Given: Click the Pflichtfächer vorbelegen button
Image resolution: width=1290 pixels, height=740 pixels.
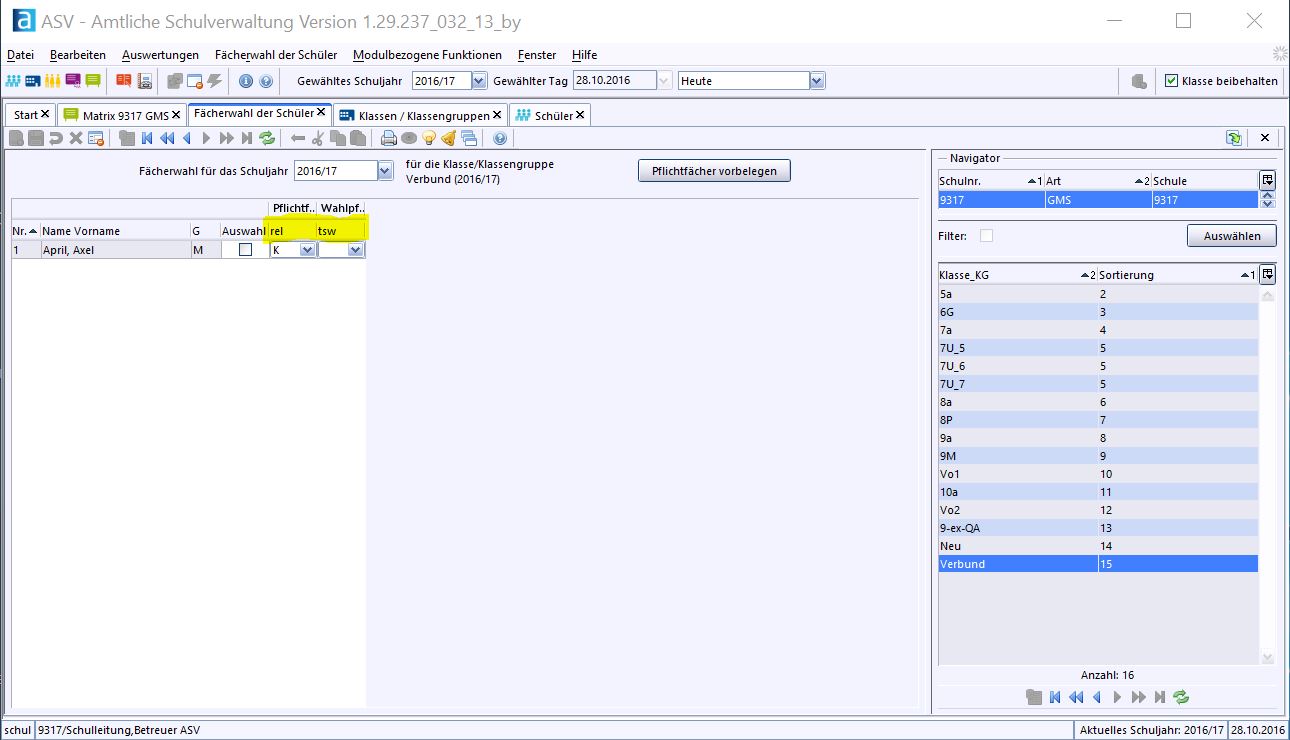Looking at the screenshot, I should coord(714,171).
